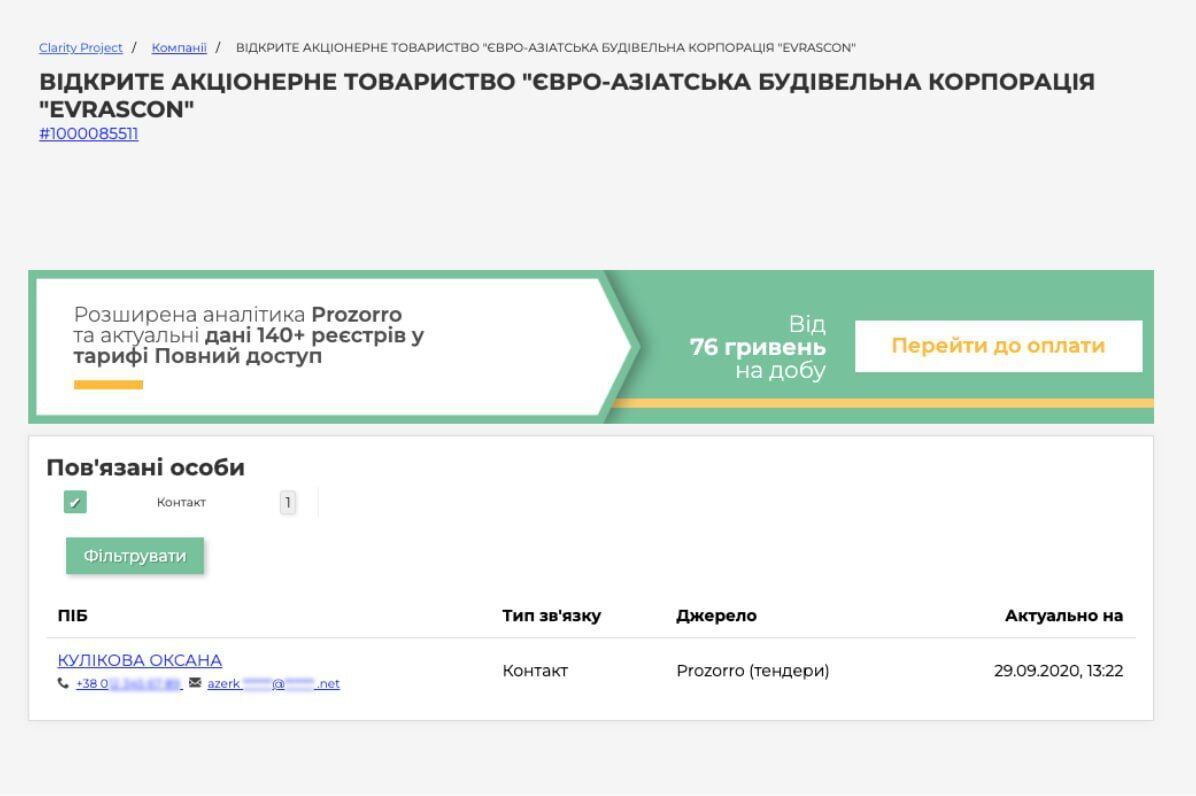
Task: Click the Перейти до оплати button
Action: click(998, 346)
